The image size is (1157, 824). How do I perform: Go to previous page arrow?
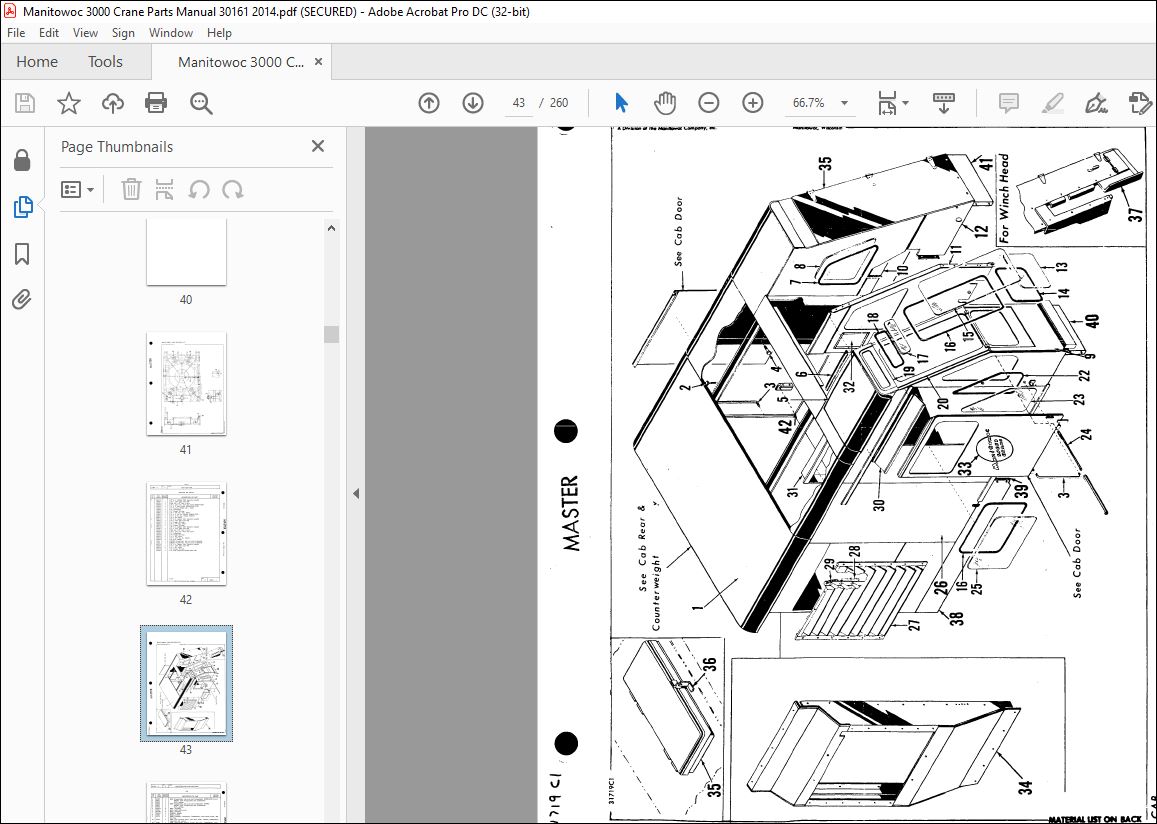click(429, 103)
